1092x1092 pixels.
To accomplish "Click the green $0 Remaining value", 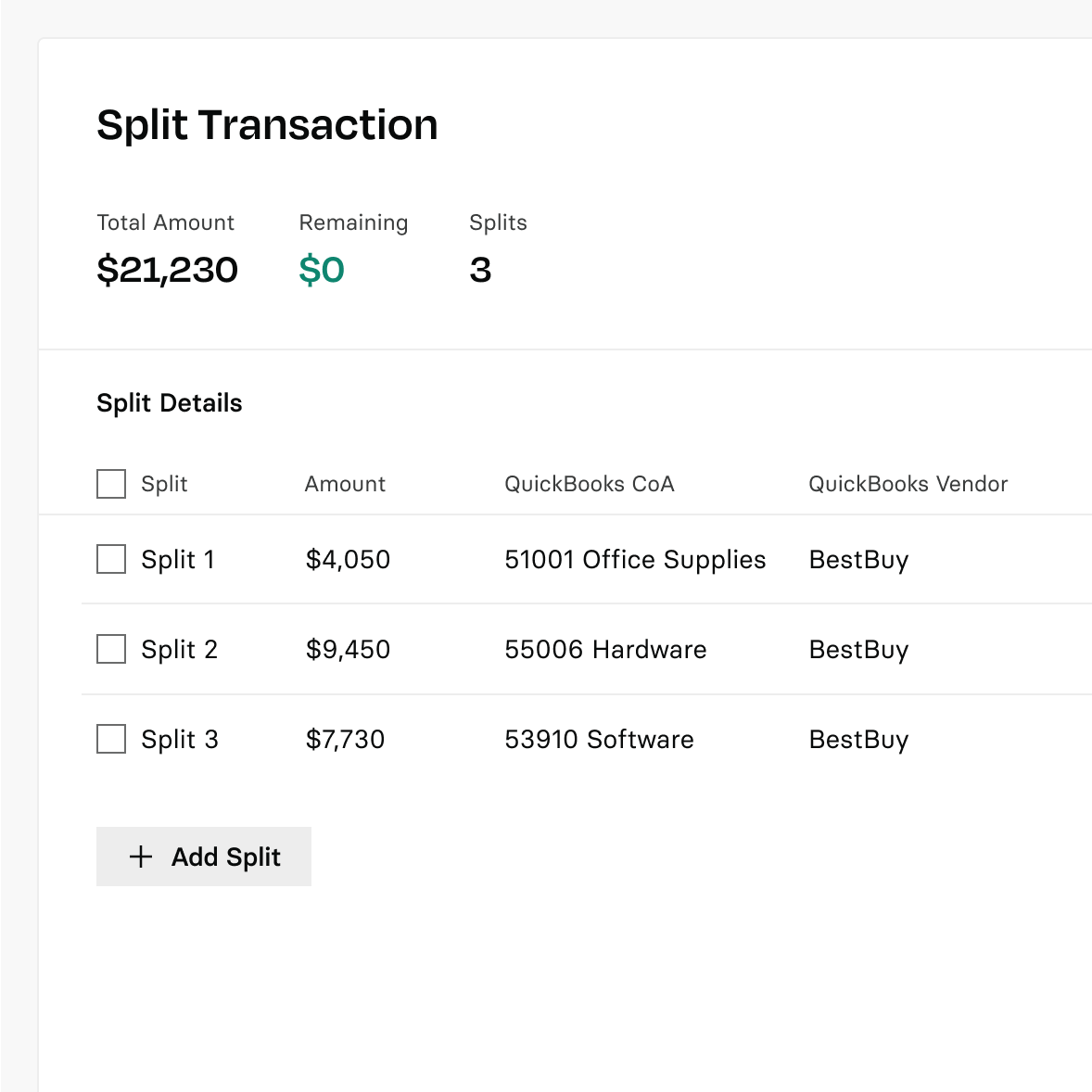I will point(322,271).
